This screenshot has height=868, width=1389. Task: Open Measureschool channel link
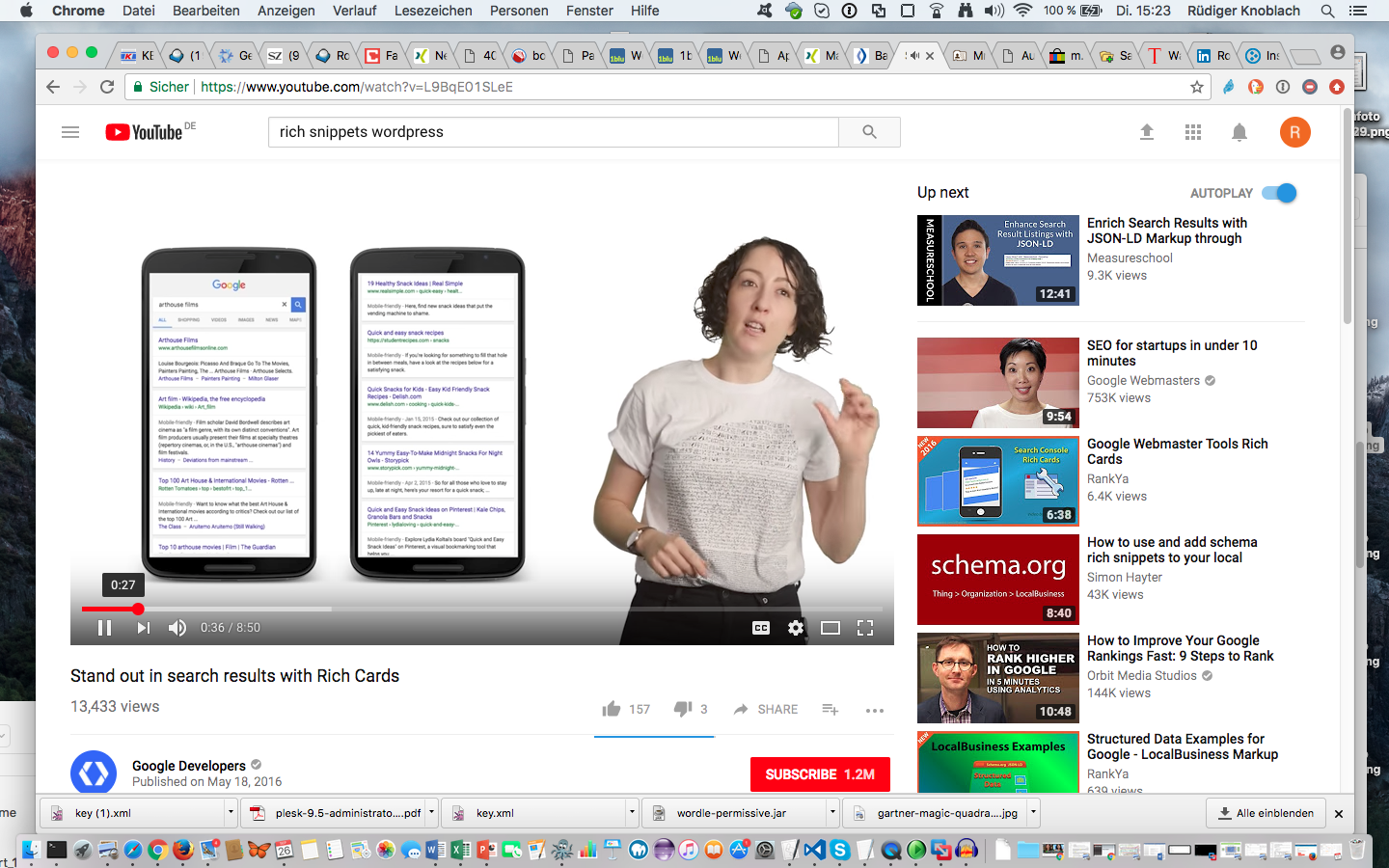click(x=1130, y=258)
